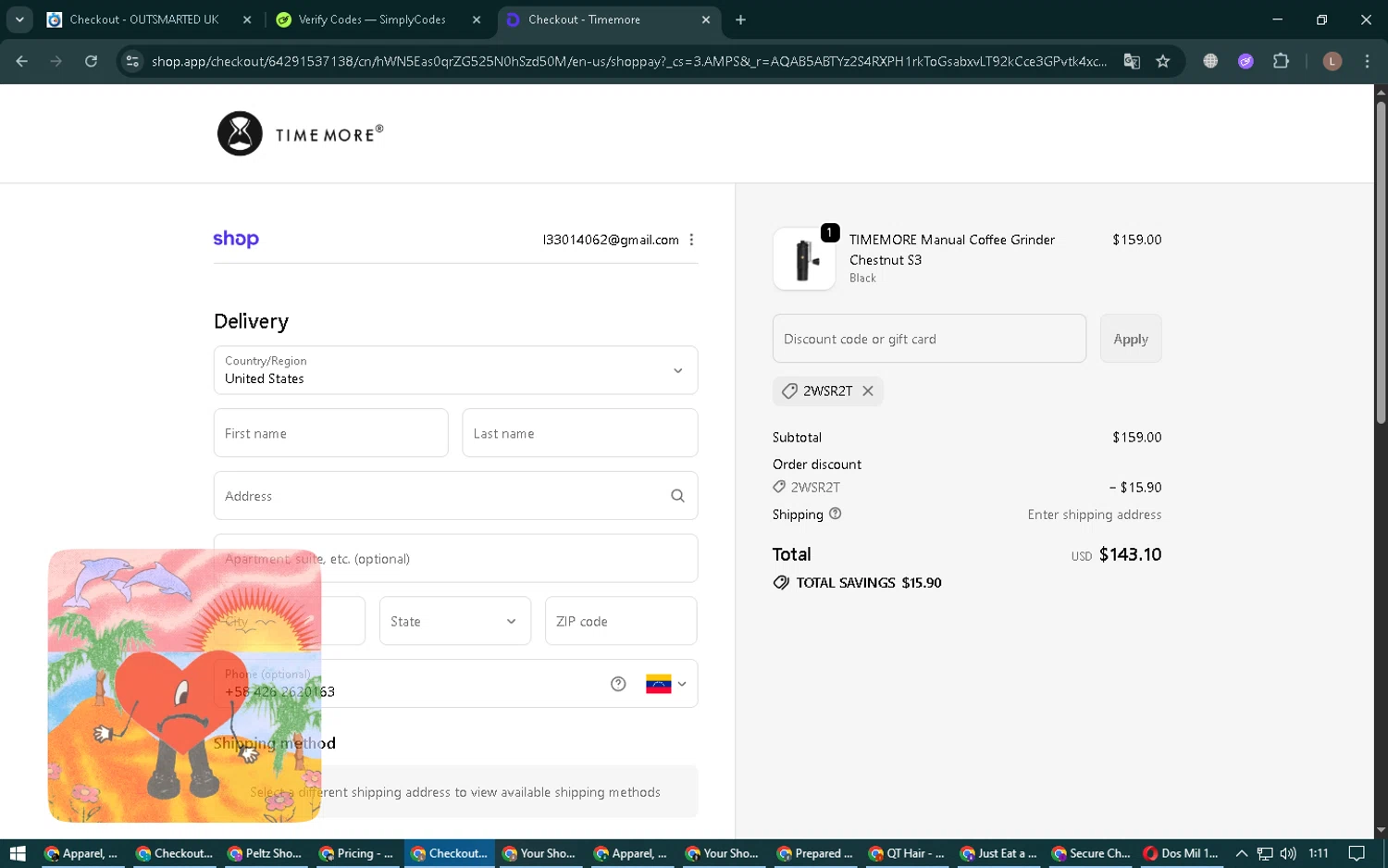Bookmark this page with star icon
The image size is (1388, 868).
click(x=1163, y=61)
